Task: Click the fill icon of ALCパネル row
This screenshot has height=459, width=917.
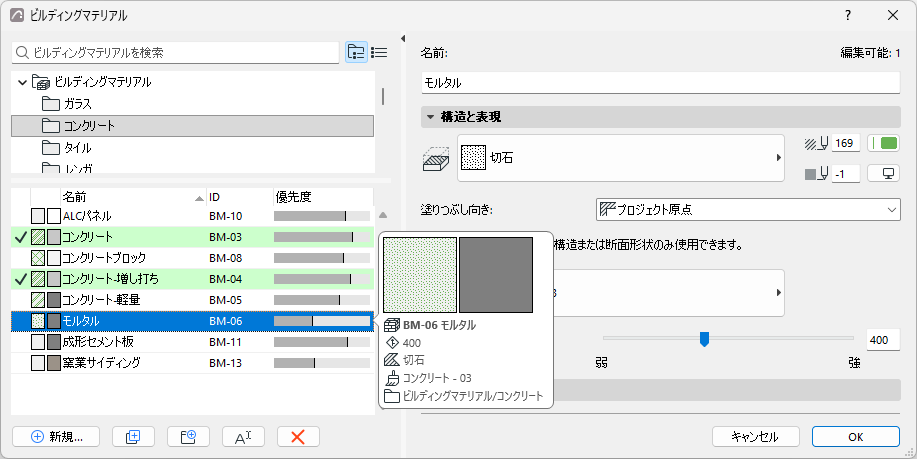Action: (38, 216)
